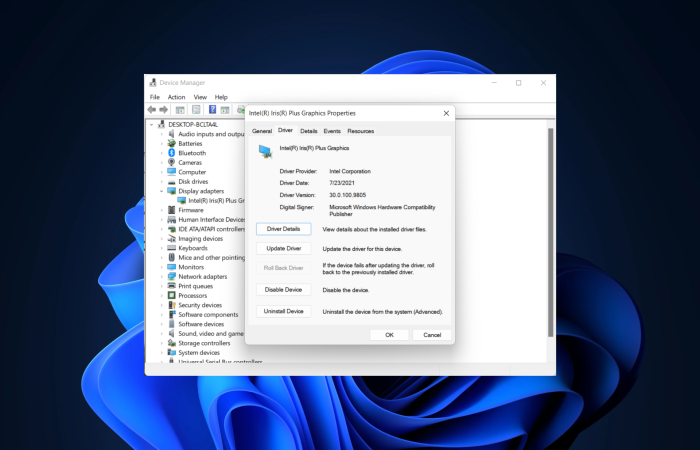The height and width of the screenshot is (450, 700).
Task: Select the Firmware category icon
Action: coord(171,210)
